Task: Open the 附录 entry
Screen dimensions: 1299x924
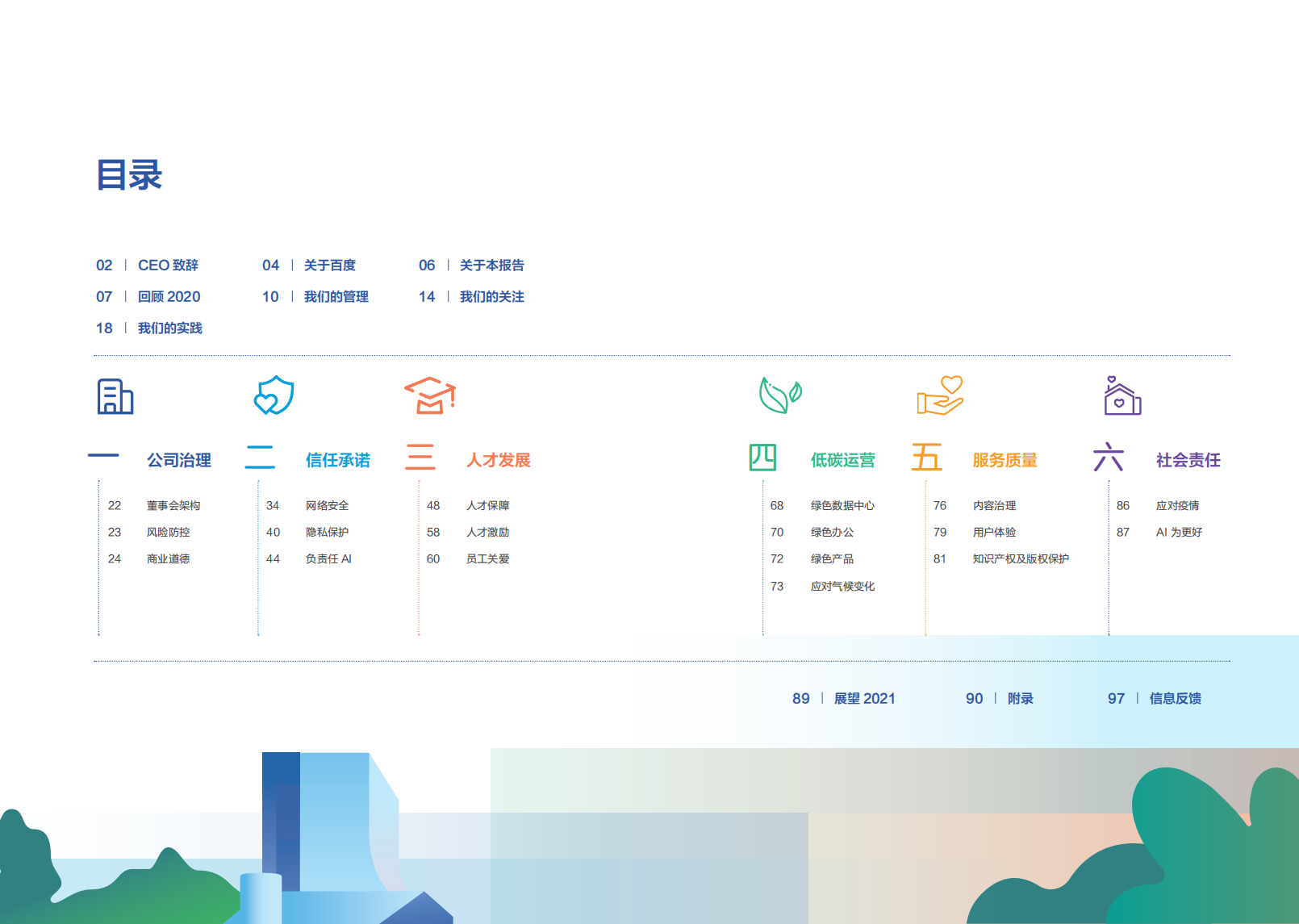Action: click(x=1018, y=699)
